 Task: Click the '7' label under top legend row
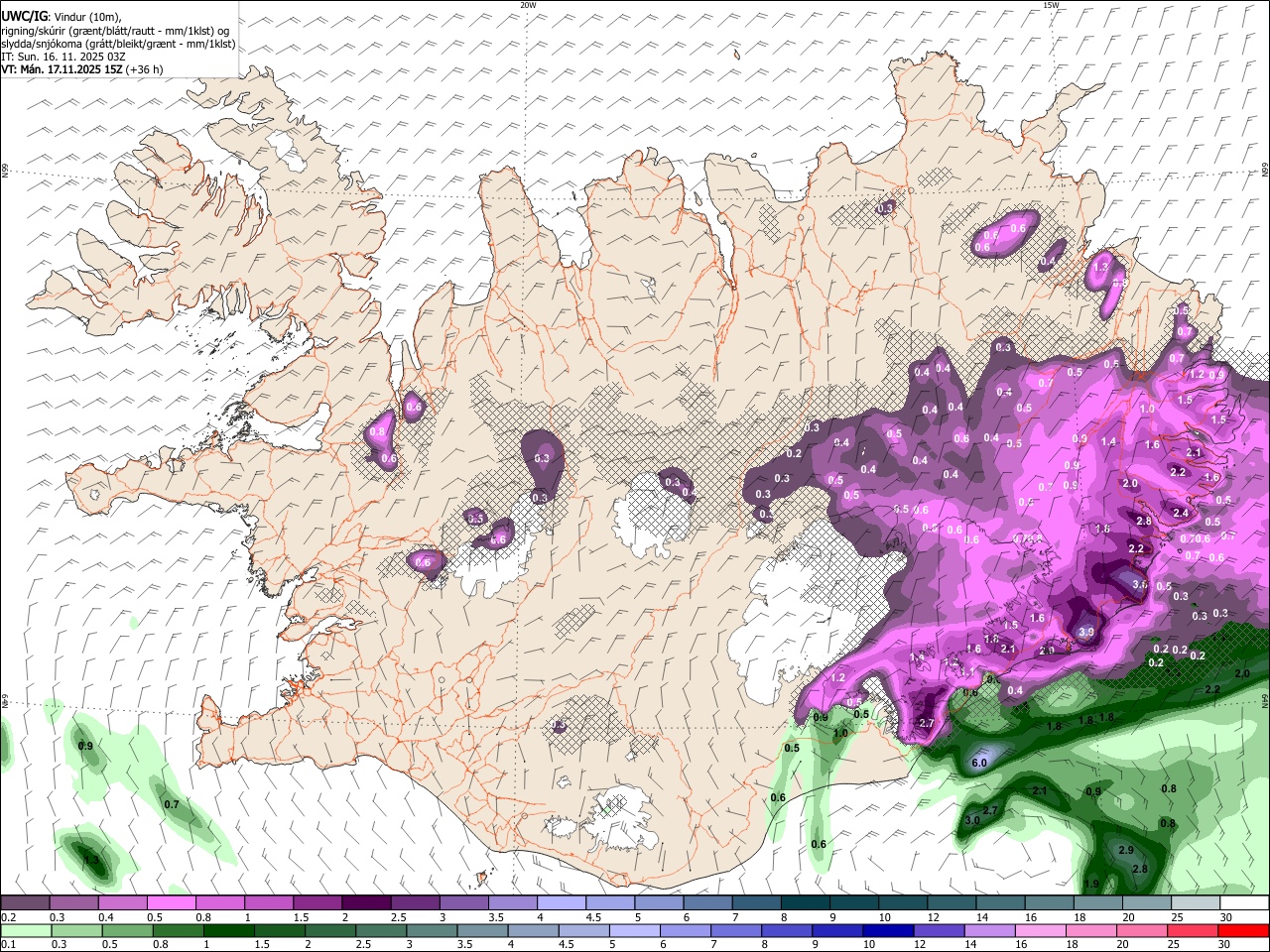click(735, 917)
